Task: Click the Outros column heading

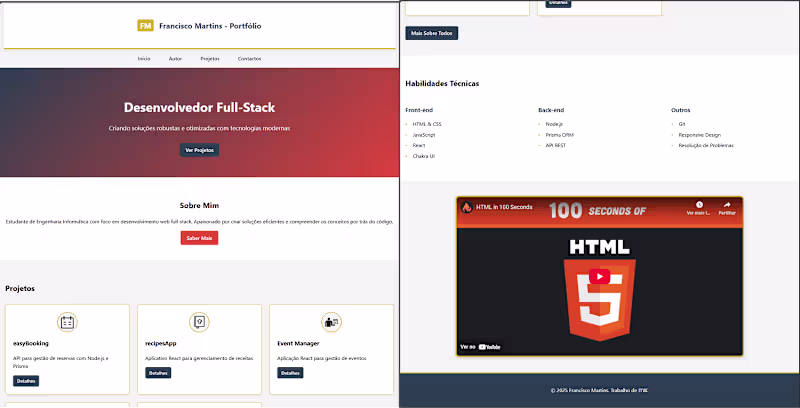Action: (x=681, y=110)
